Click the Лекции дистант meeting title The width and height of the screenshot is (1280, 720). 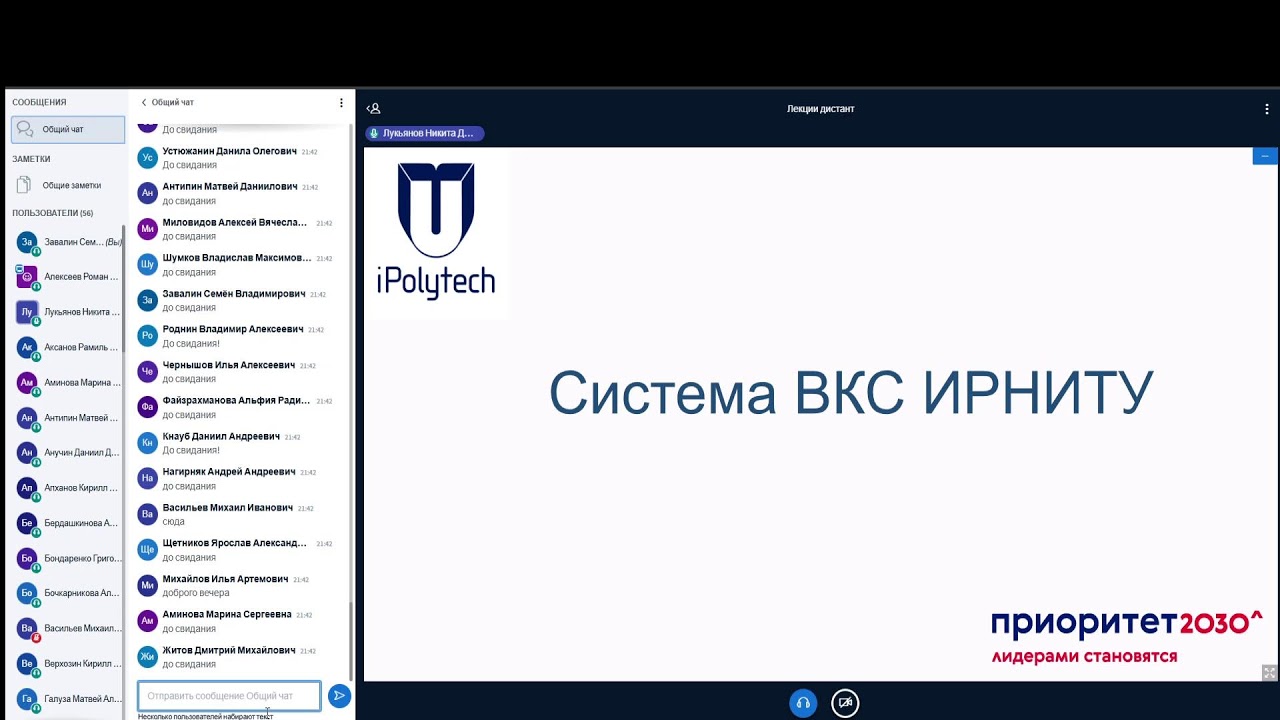pos(821,109)
